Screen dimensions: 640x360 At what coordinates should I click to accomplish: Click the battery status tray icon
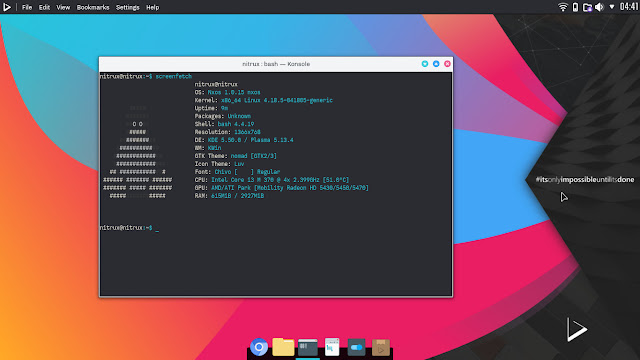coord(575,7)
